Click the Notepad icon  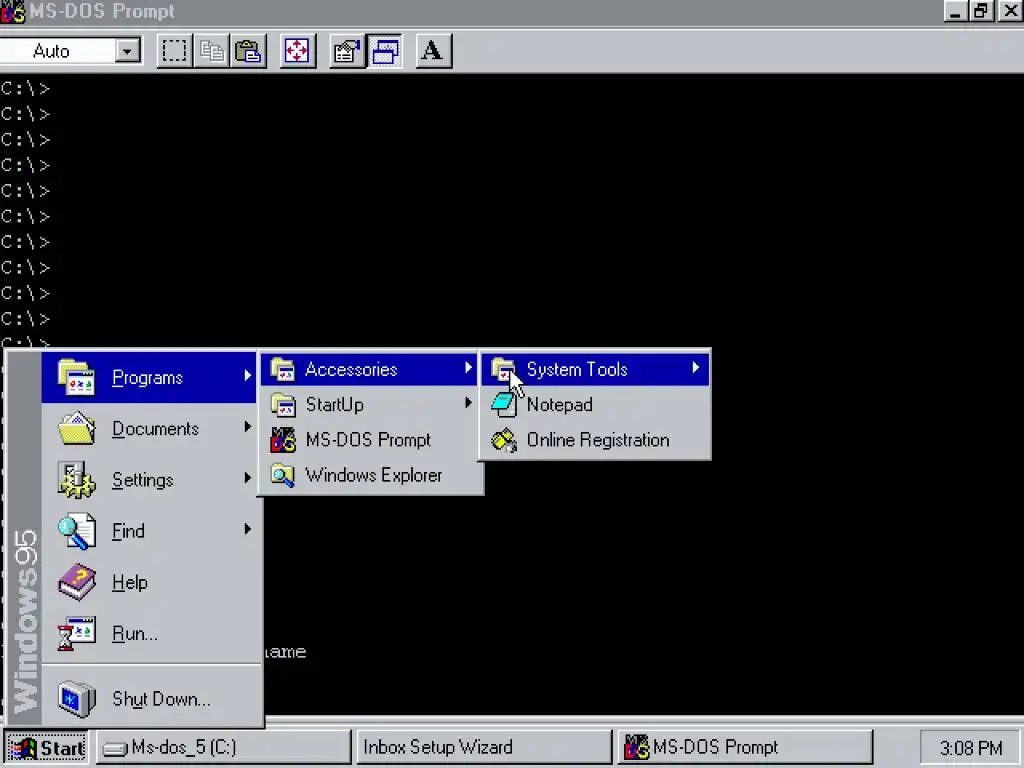click(504, 404)
